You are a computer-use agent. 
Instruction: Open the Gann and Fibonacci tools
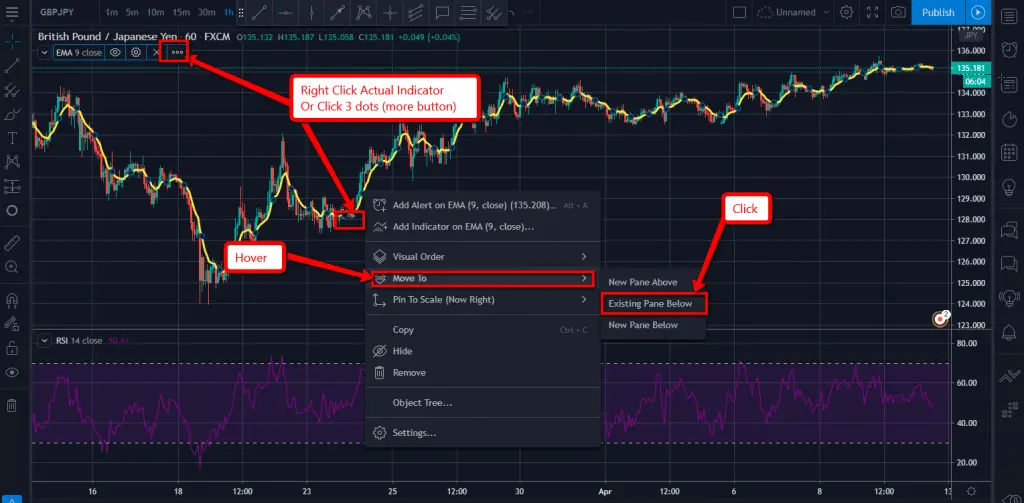[12, 90]
